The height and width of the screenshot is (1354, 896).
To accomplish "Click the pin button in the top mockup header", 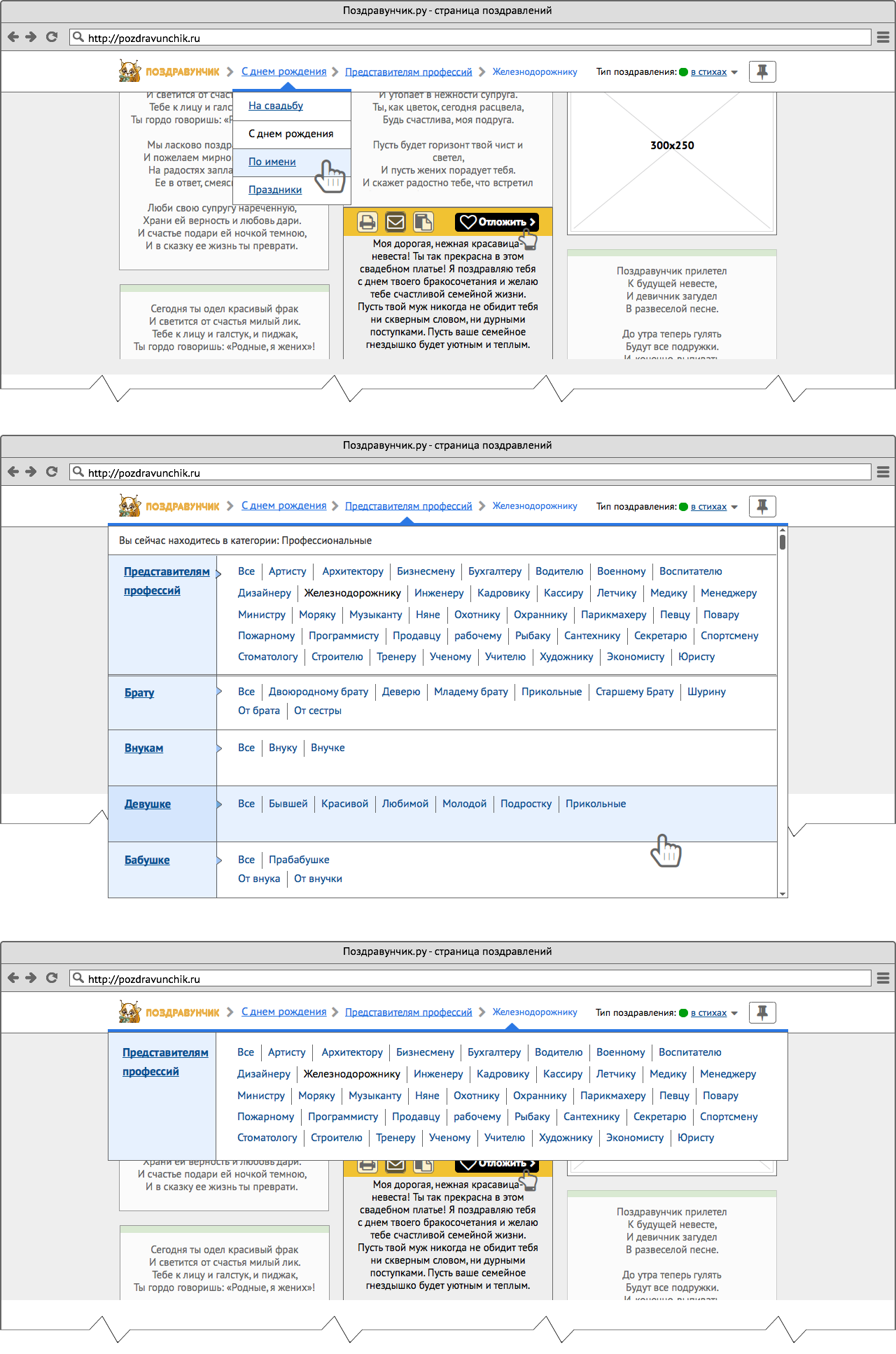I will pyautogui.click(x=762, y=71).
